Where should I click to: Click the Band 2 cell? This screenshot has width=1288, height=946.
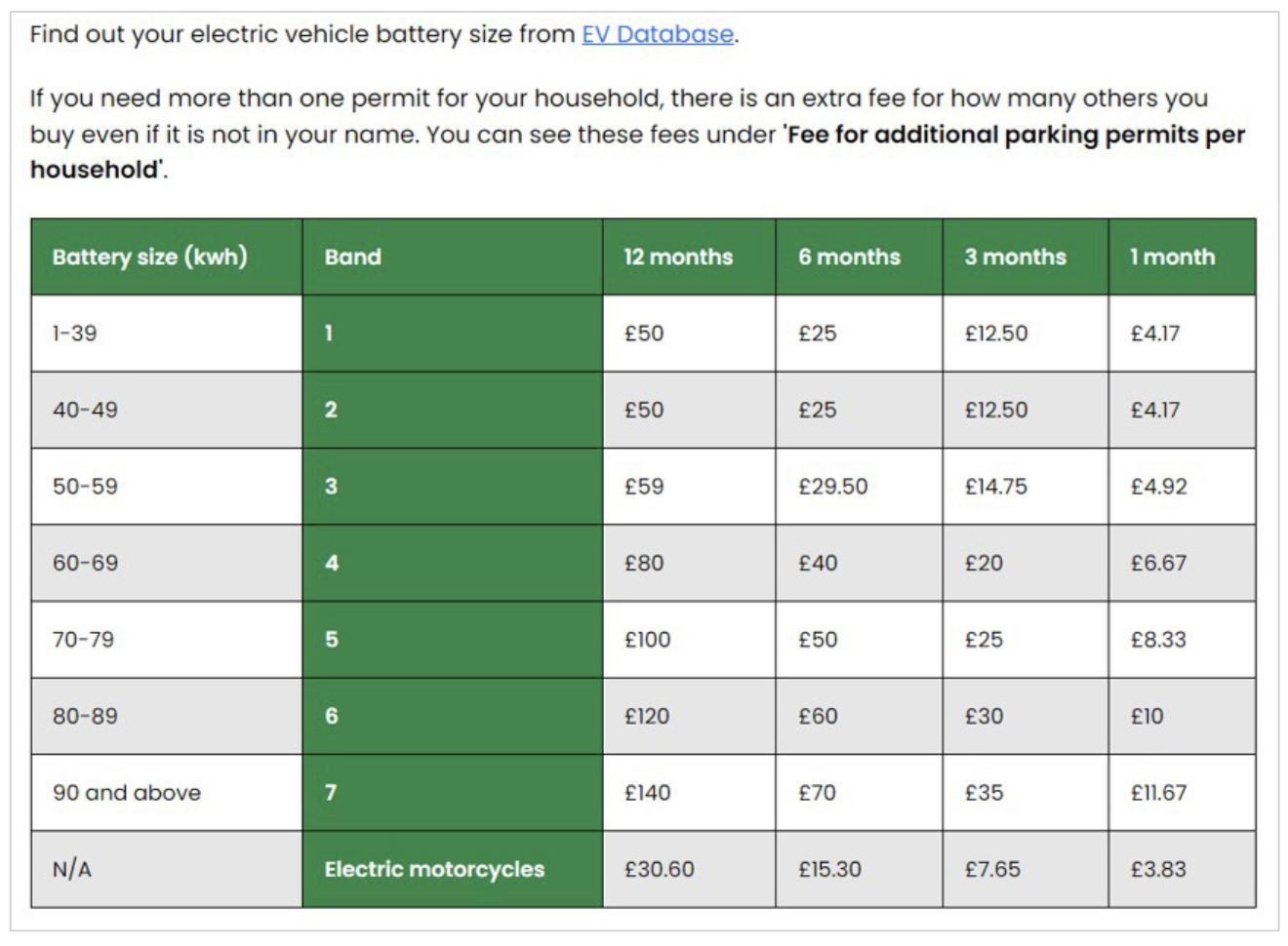click(331, 410)
